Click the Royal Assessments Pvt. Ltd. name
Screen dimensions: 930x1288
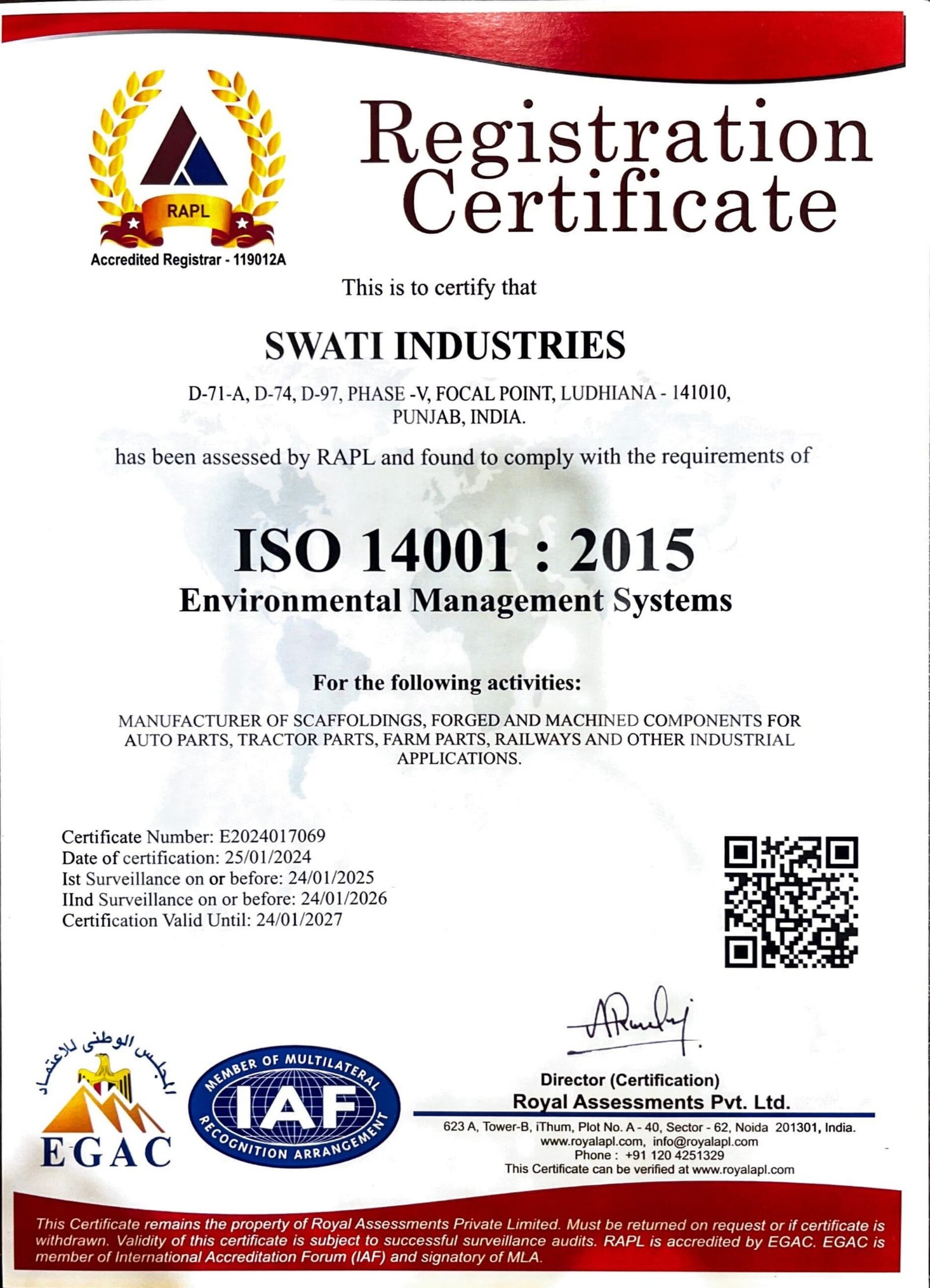651,1101
